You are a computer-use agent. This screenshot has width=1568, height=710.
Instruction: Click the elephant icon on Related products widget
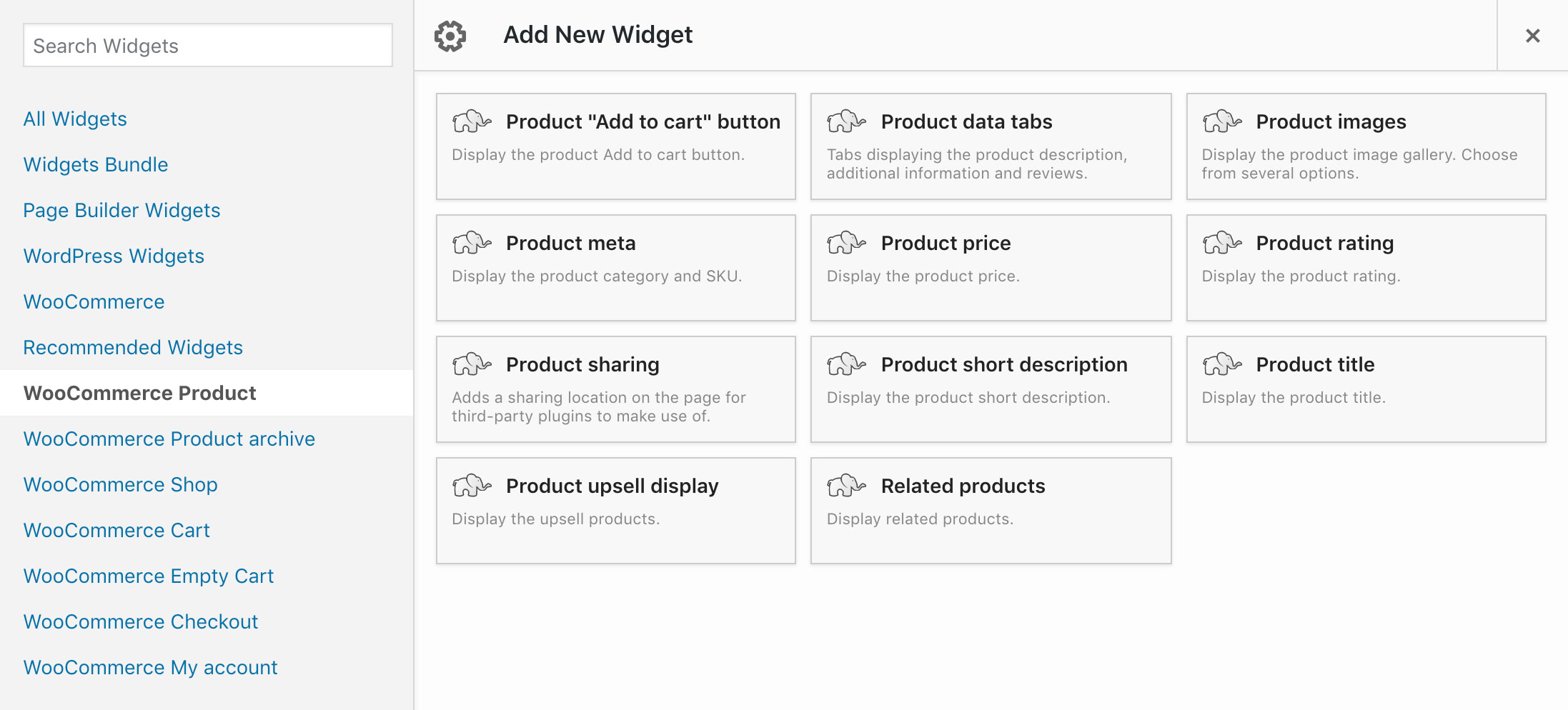(846, 486)
